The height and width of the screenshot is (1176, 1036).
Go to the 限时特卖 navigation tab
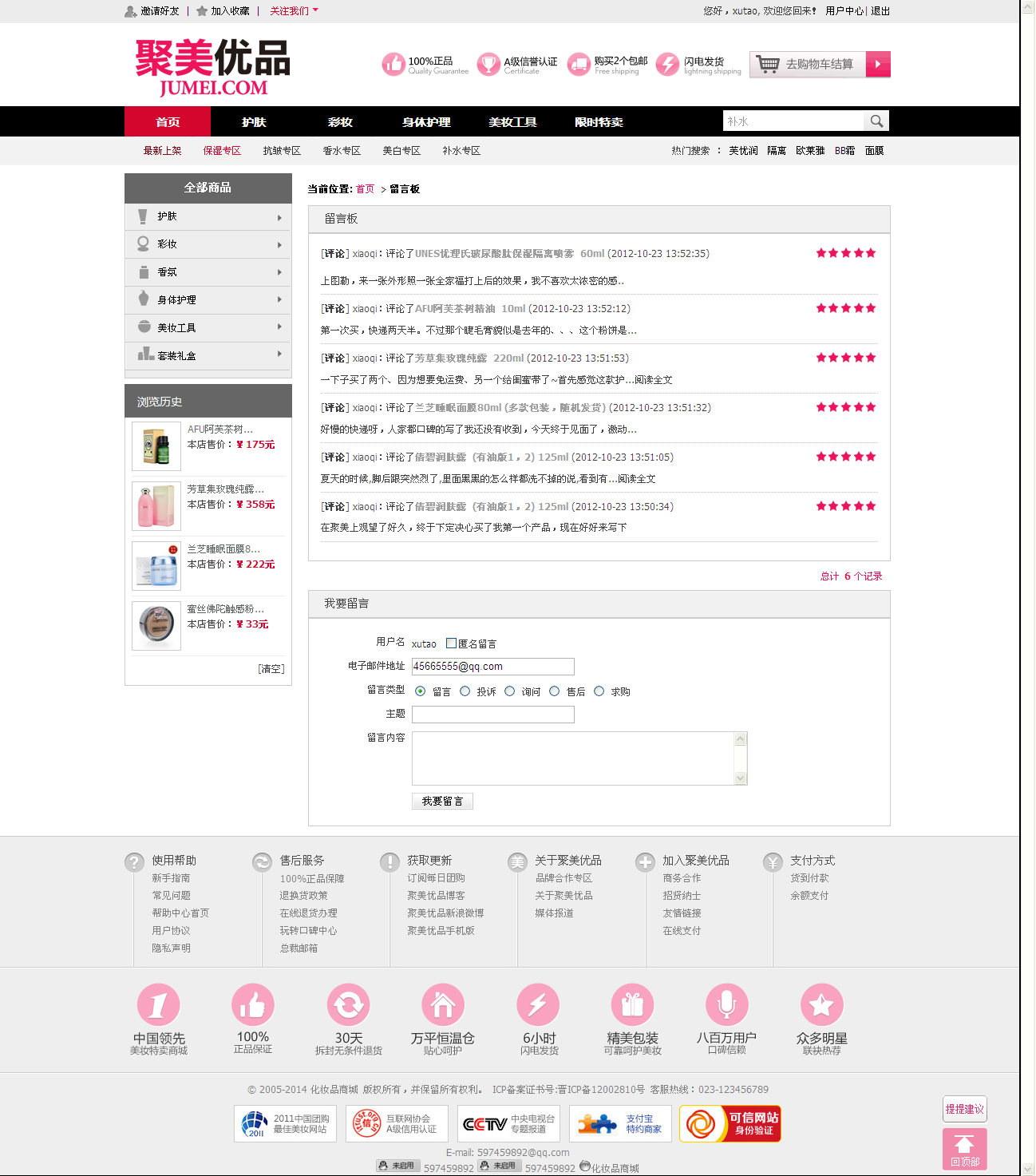[599, 122]
